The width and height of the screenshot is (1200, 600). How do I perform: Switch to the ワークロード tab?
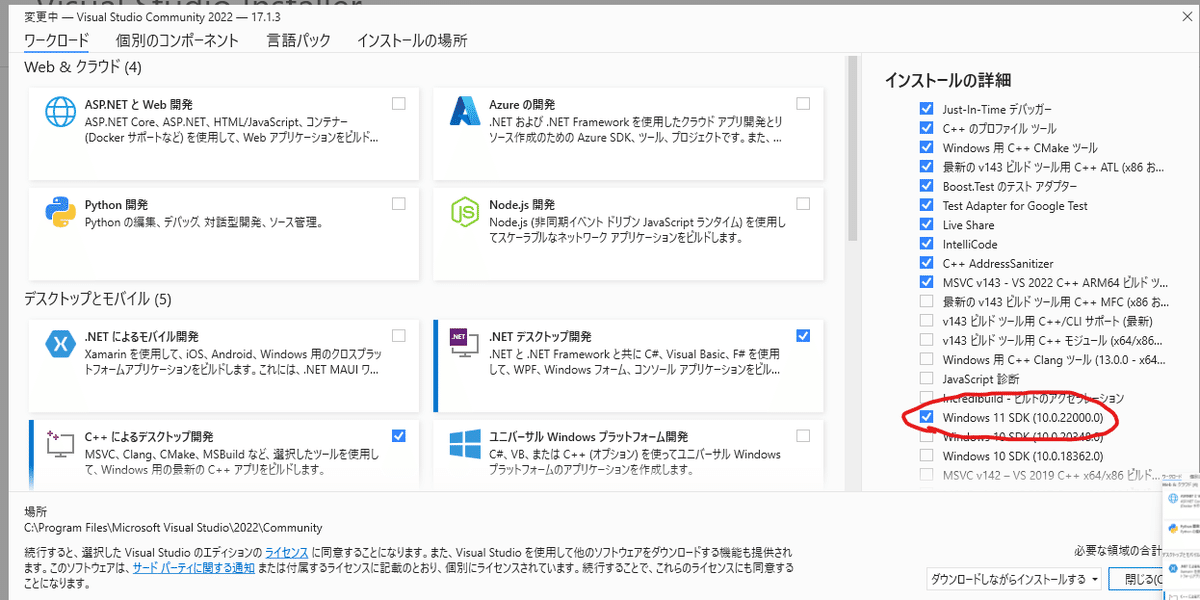(56, 41)
